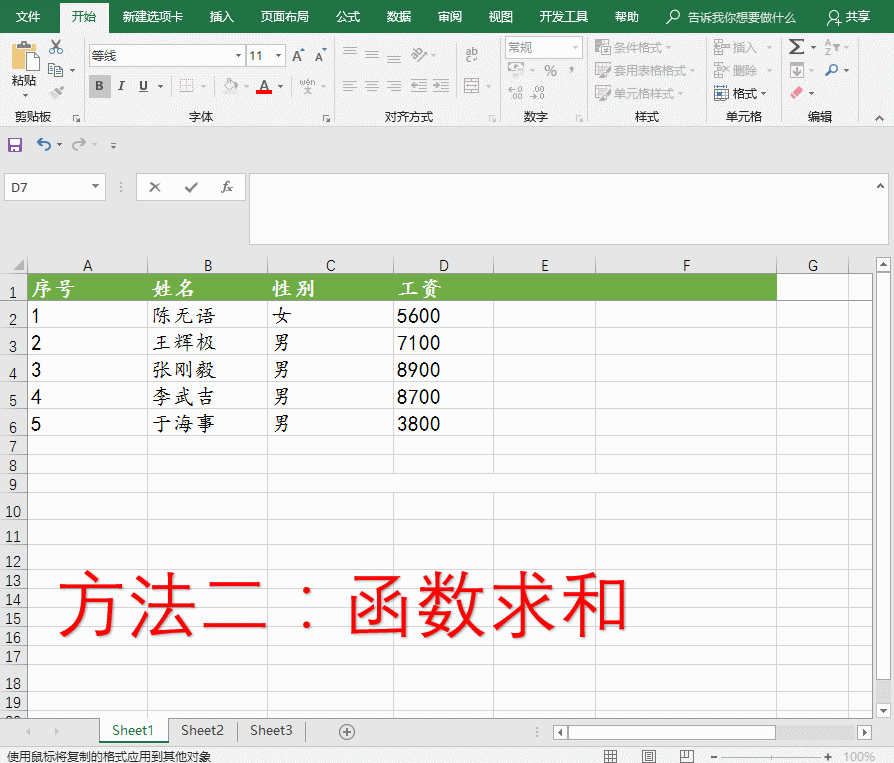Click the decrease indent icon
894x763 pixels.
coord(419,86)
